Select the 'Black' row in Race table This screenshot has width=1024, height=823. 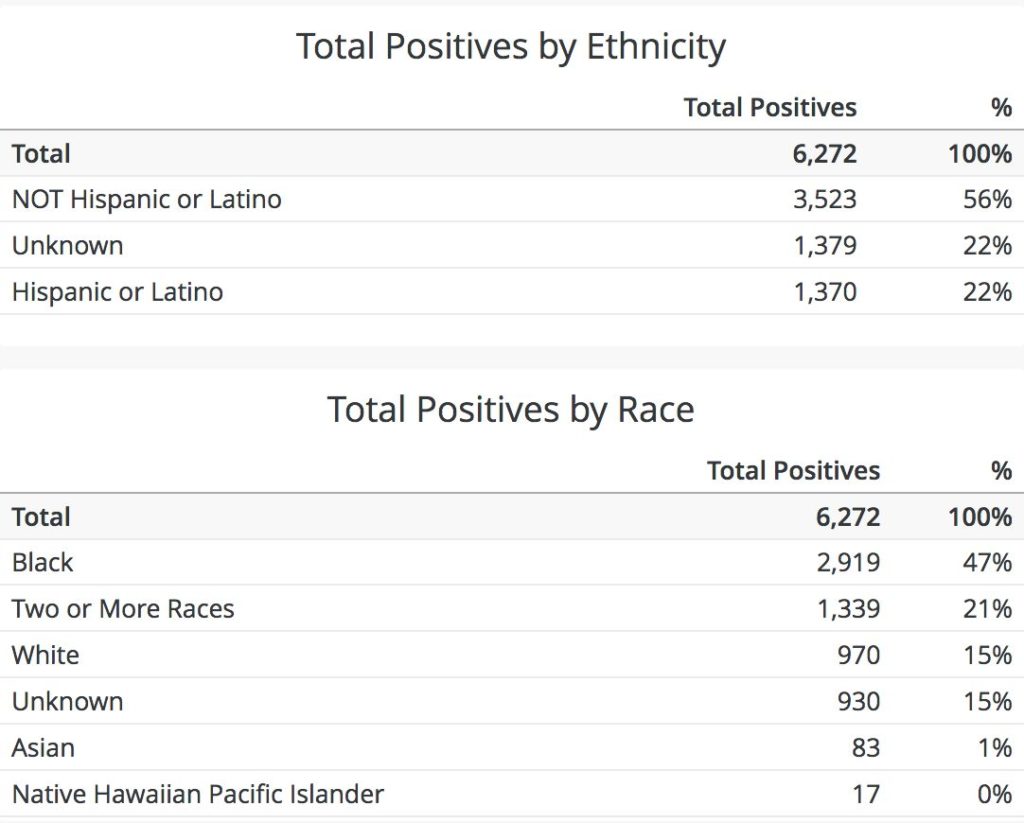[512, 562]
